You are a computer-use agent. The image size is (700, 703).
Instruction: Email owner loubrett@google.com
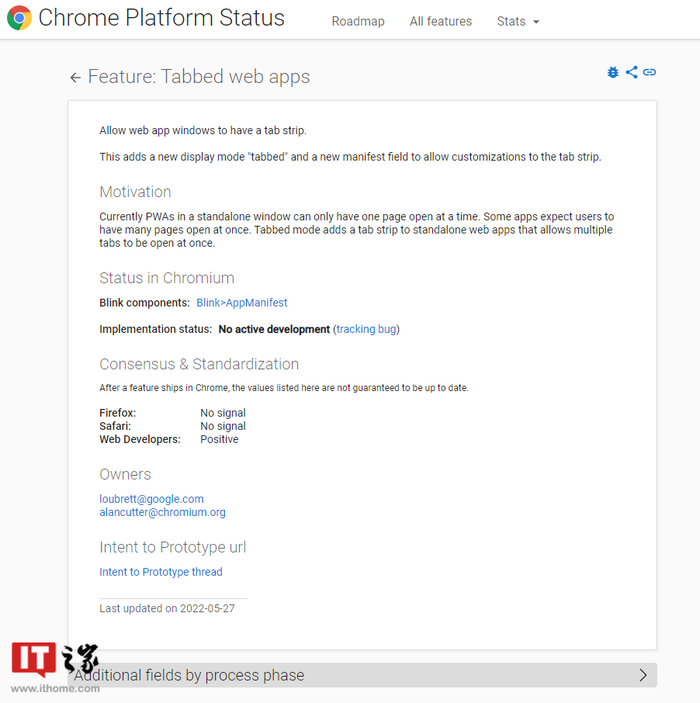click(x=152, y=499)
